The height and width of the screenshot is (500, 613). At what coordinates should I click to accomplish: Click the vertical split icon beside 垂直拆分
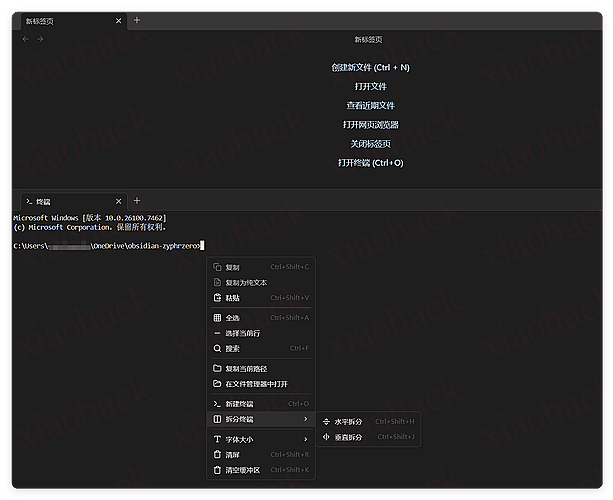pos(326,437)
